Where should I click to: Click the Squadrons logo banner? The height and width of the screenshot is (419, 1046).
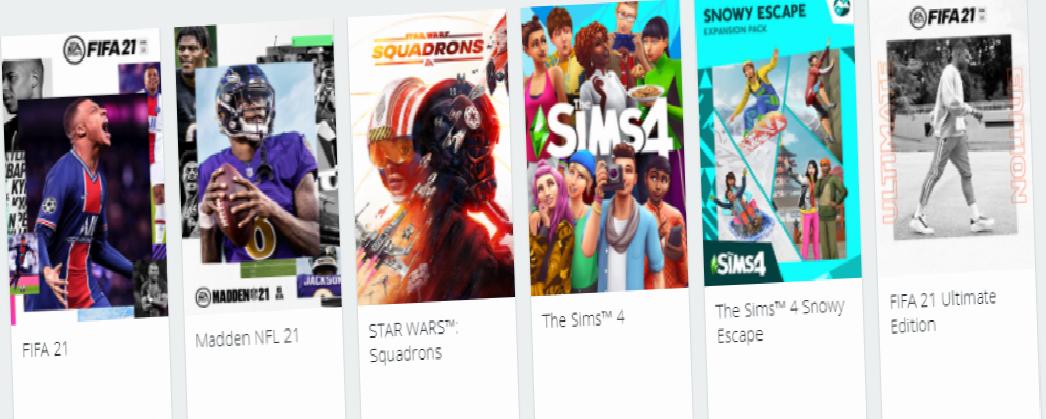tap(427, 46)
